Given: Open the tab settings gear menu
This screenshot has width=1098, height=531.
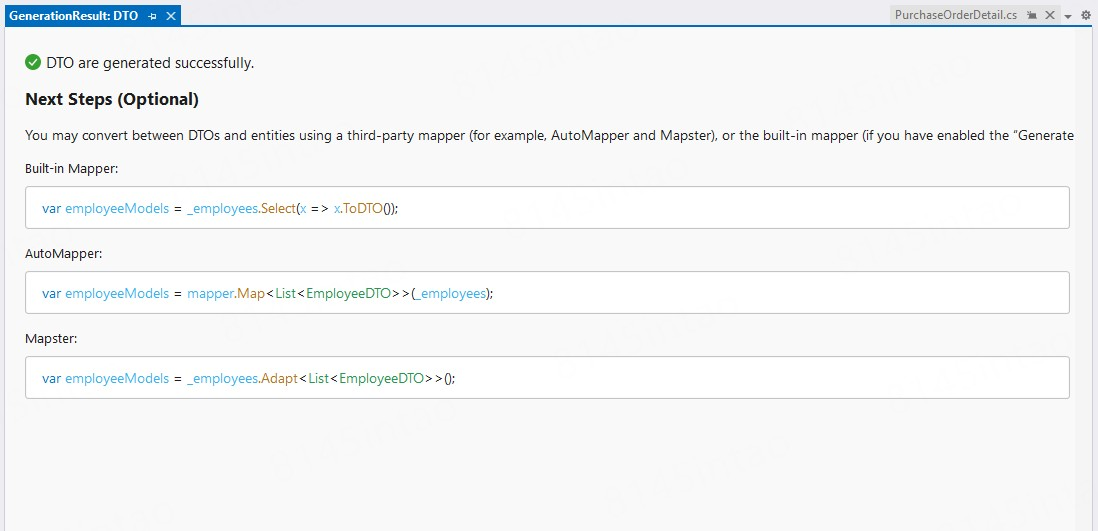Looking at the screenshot, I should point(1086,16).
